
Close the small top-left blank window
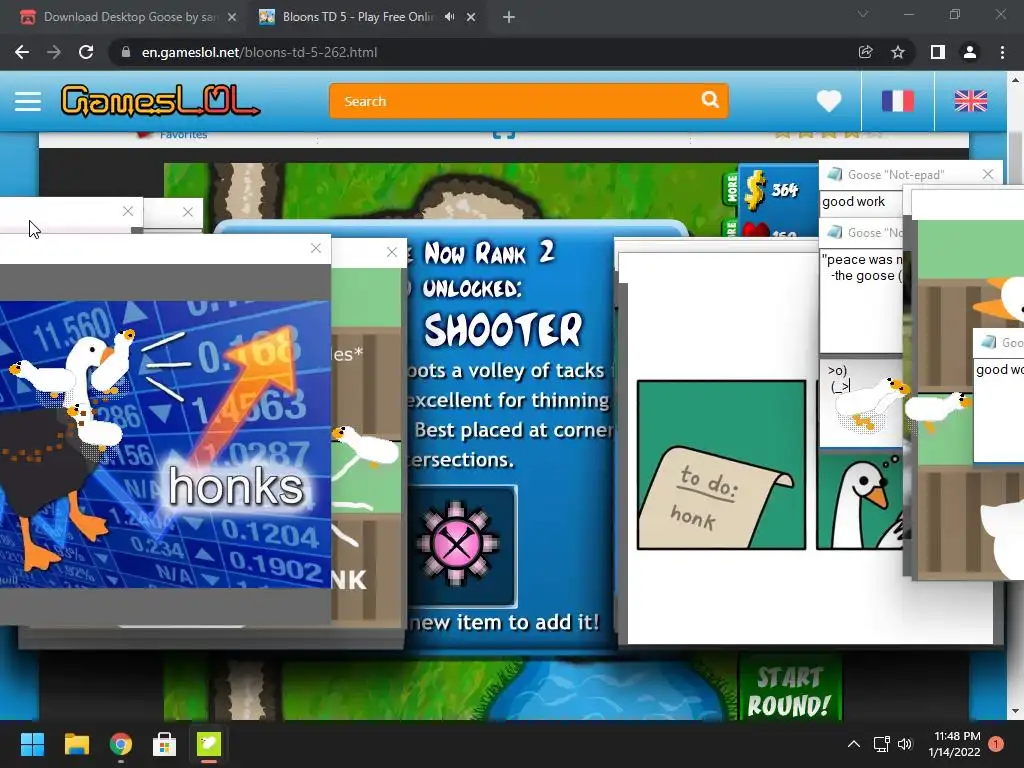(x=127, y=211)
